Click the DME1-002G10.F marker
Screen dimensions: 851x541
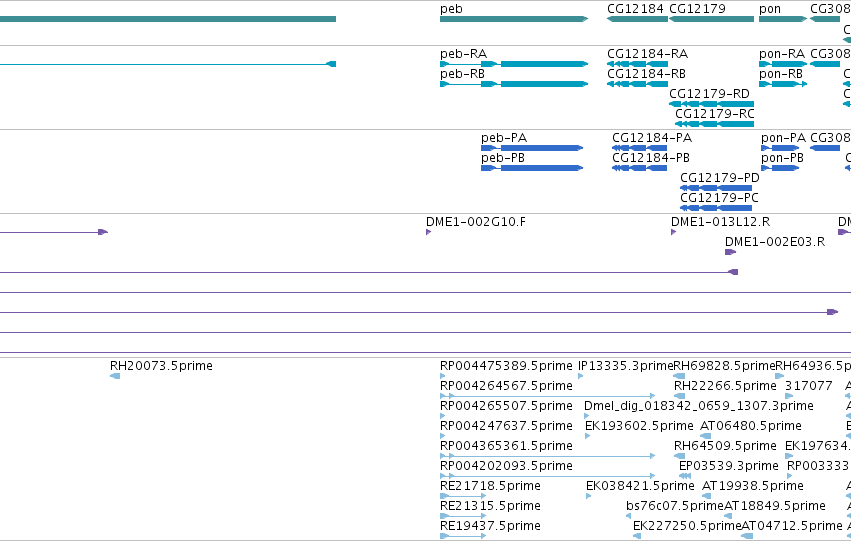tap(429, 232)
